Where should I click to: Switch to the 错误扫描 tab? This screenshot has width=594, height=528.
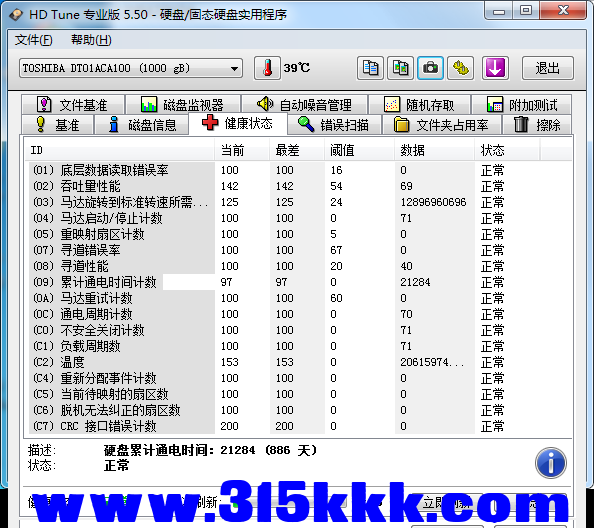(334, 125)
